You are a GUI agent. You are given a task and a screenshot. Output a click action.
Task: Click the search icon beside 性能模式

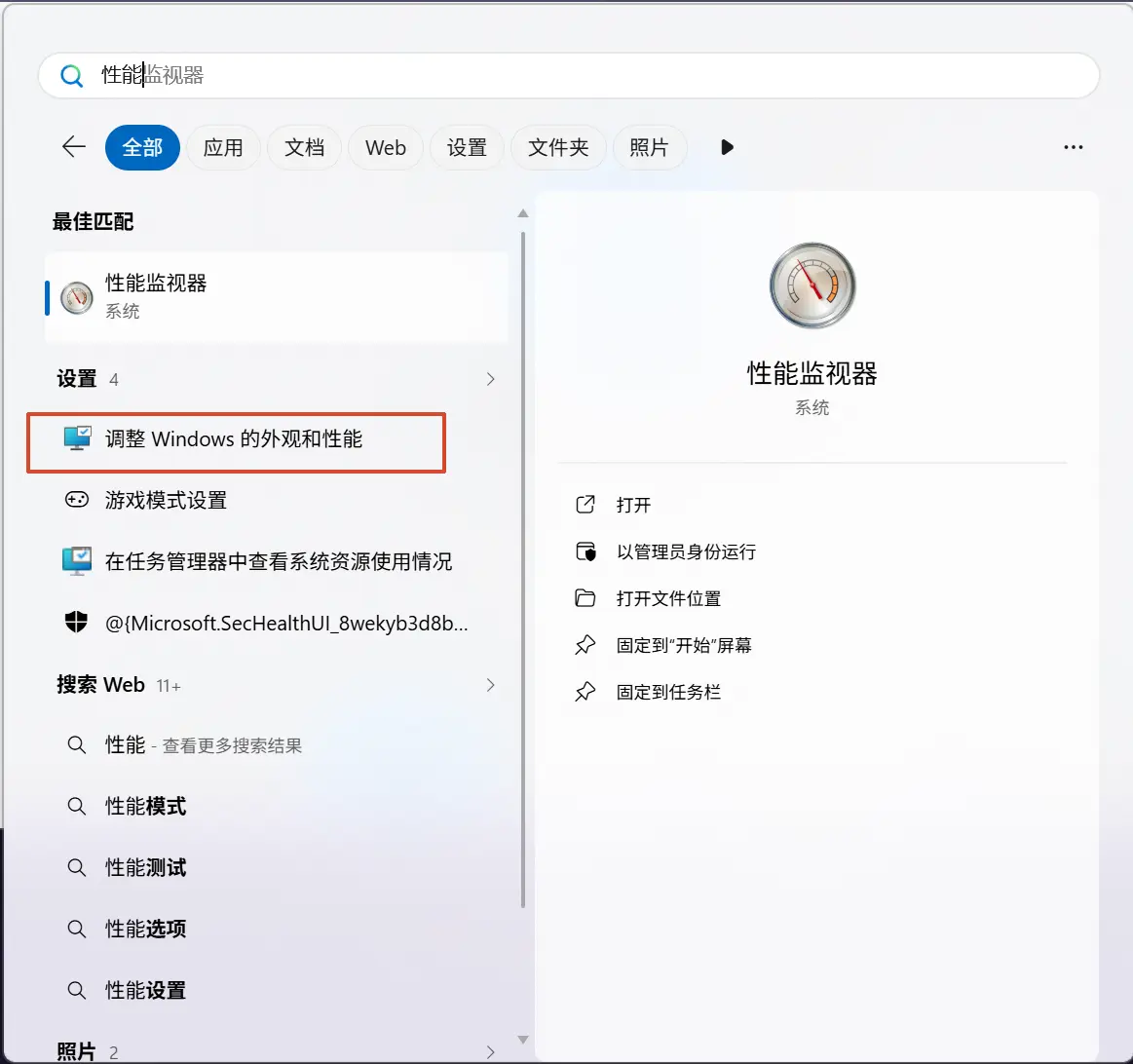point(77,806)
